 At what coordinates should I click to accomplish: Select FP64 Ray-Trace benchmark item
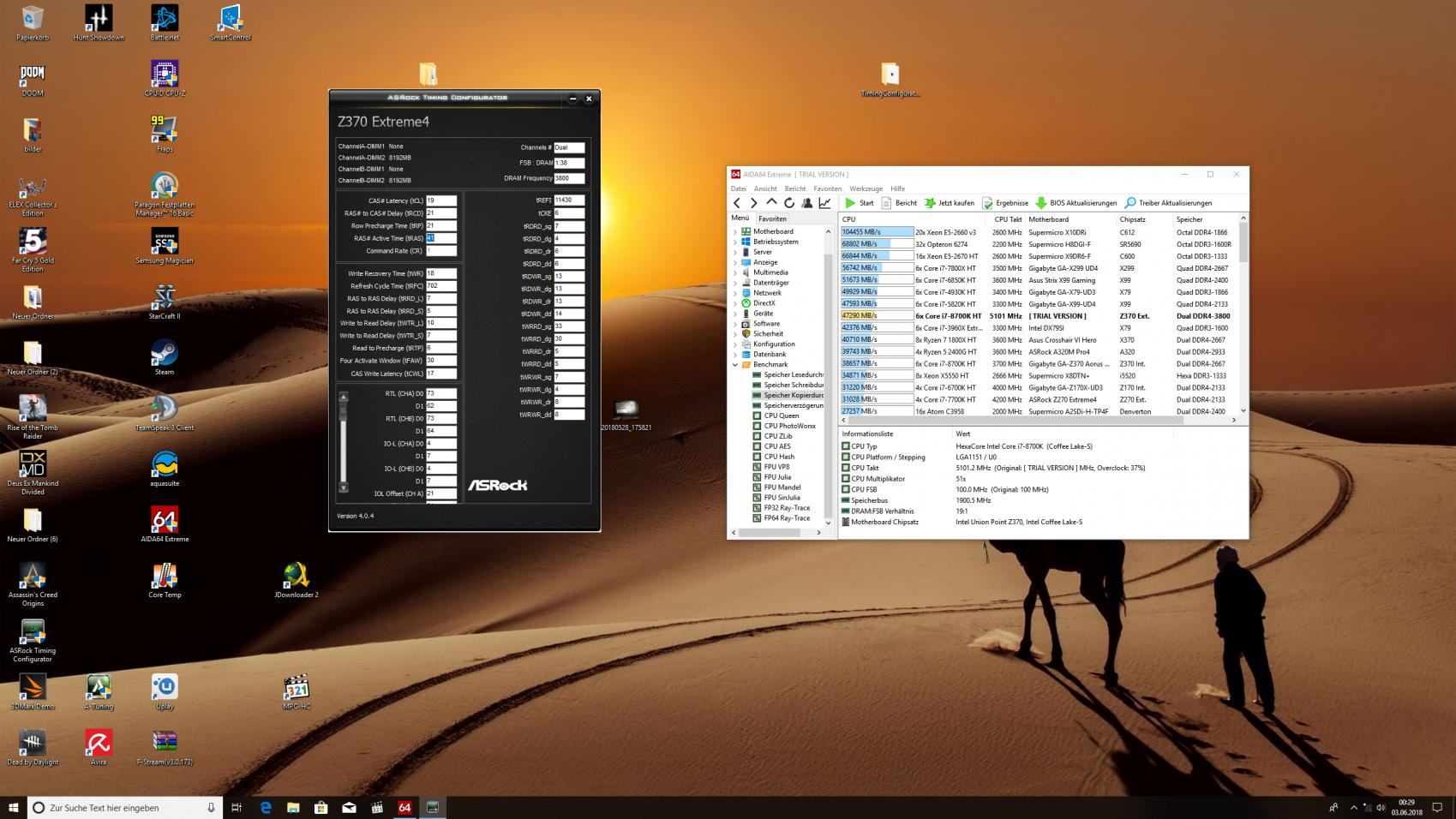(x=781, y=518)
